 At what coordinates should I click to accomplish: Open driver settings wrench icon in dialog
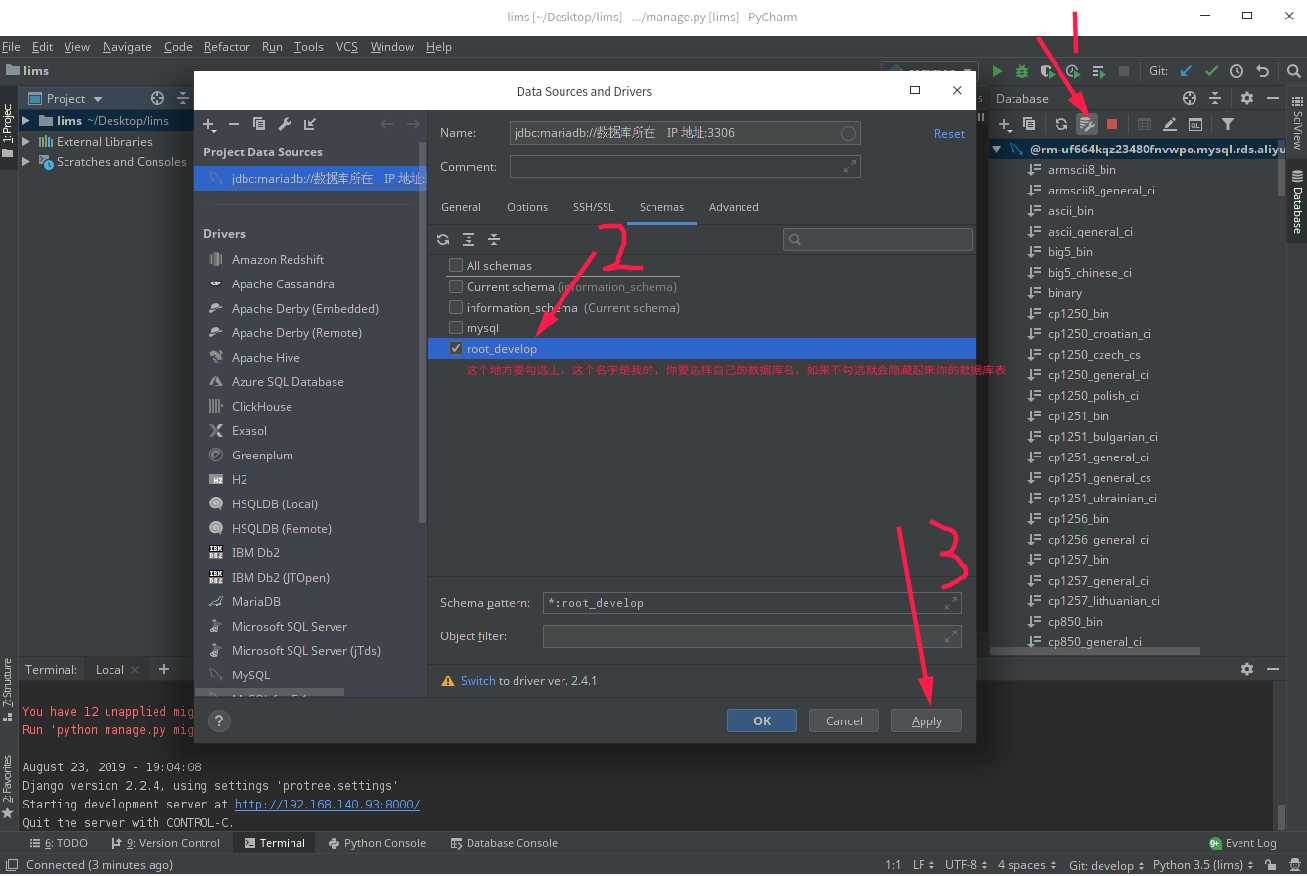pyautogui.click(x=284, y=124)
